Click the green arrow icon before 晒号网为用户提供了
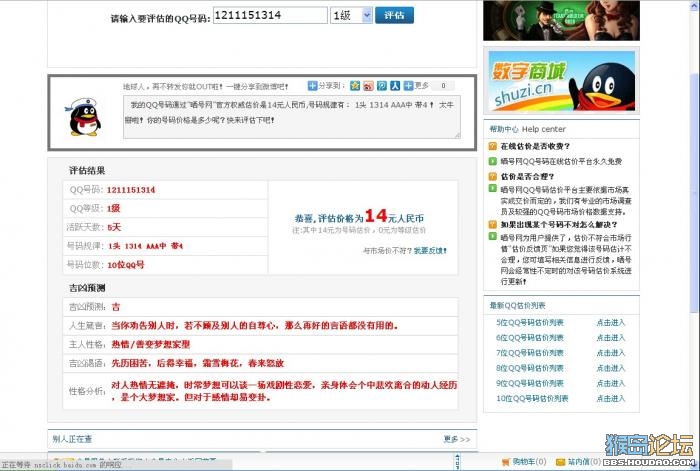Image resolution: width=700 pixels, height=471 pixels. click(x=492, y=236)
